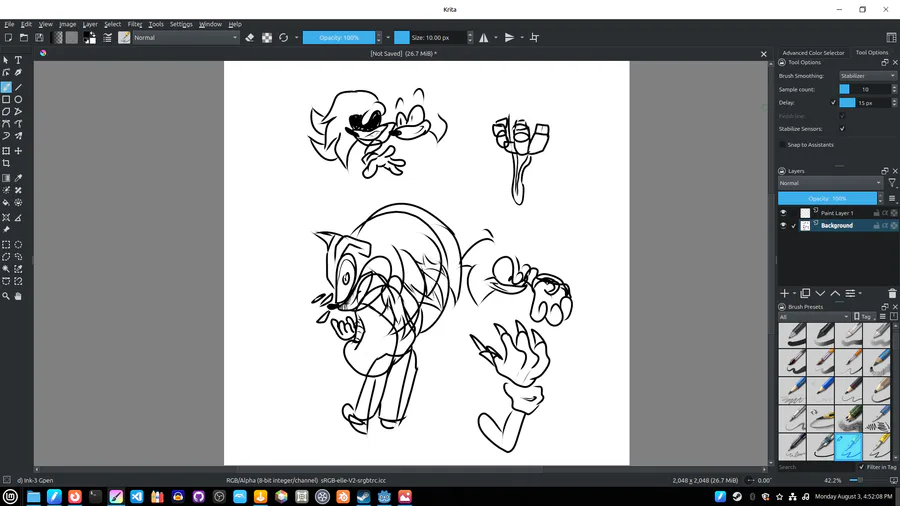Viewport: 900px width, 506px height.
Task: Click the save document icon
Action: pyautogui.click(x=39, y=38)
